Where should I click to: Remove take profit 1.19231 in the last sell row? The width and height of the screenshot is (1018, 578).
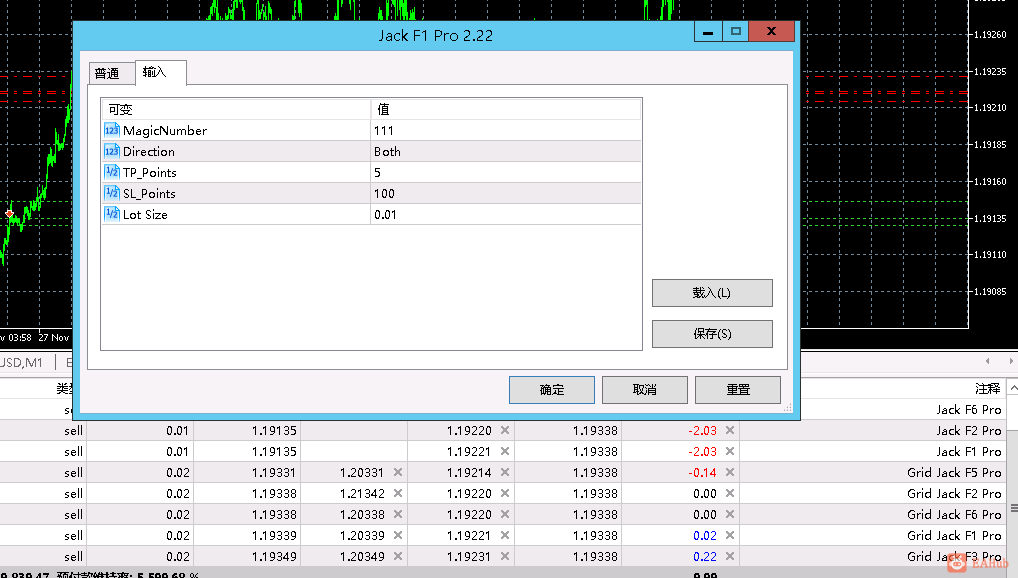[x=504, y=556]
